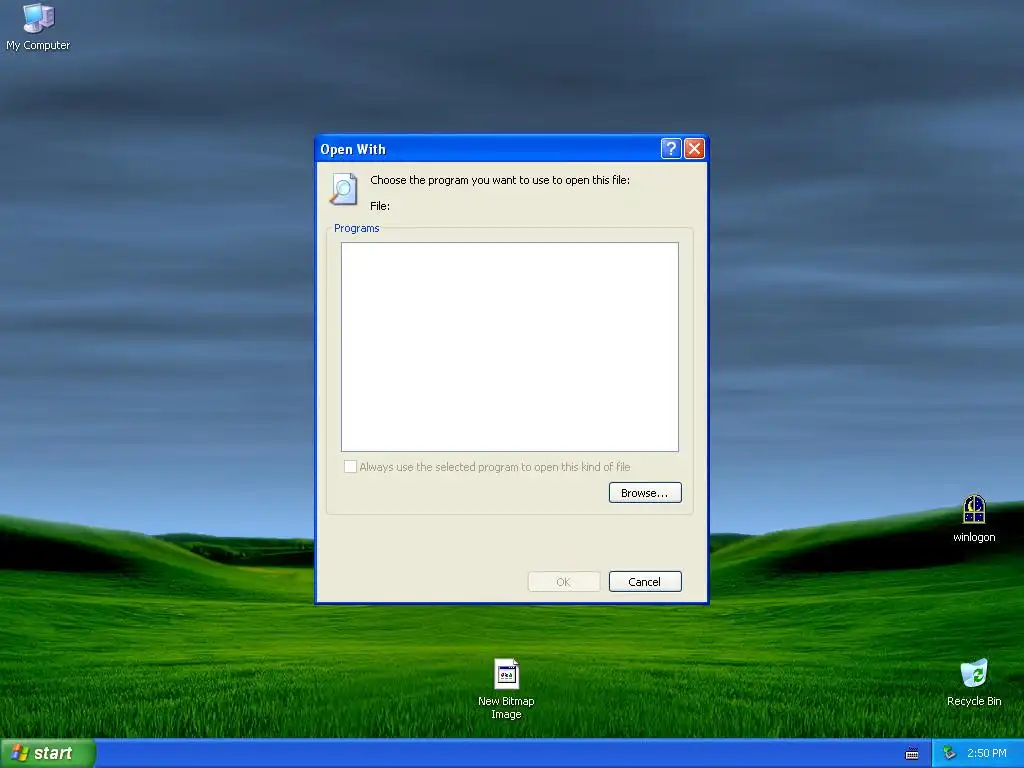Click the 'Choose the program' instruction text
This screenshot has height=768, width=1024.
[500, 180]
